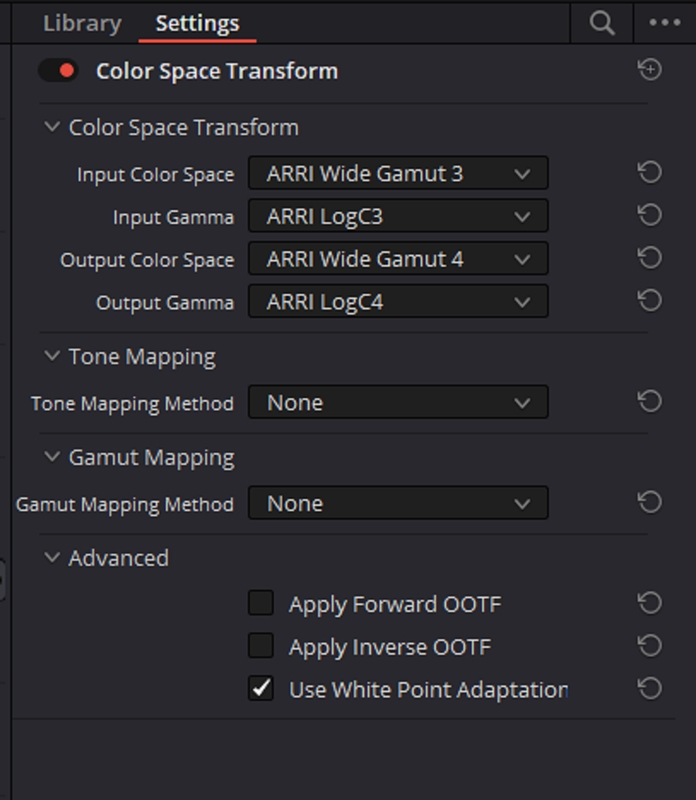Screen dimensions: 696x800
Task: Click the Output Color Space label
Action: [x=147, y=260]
